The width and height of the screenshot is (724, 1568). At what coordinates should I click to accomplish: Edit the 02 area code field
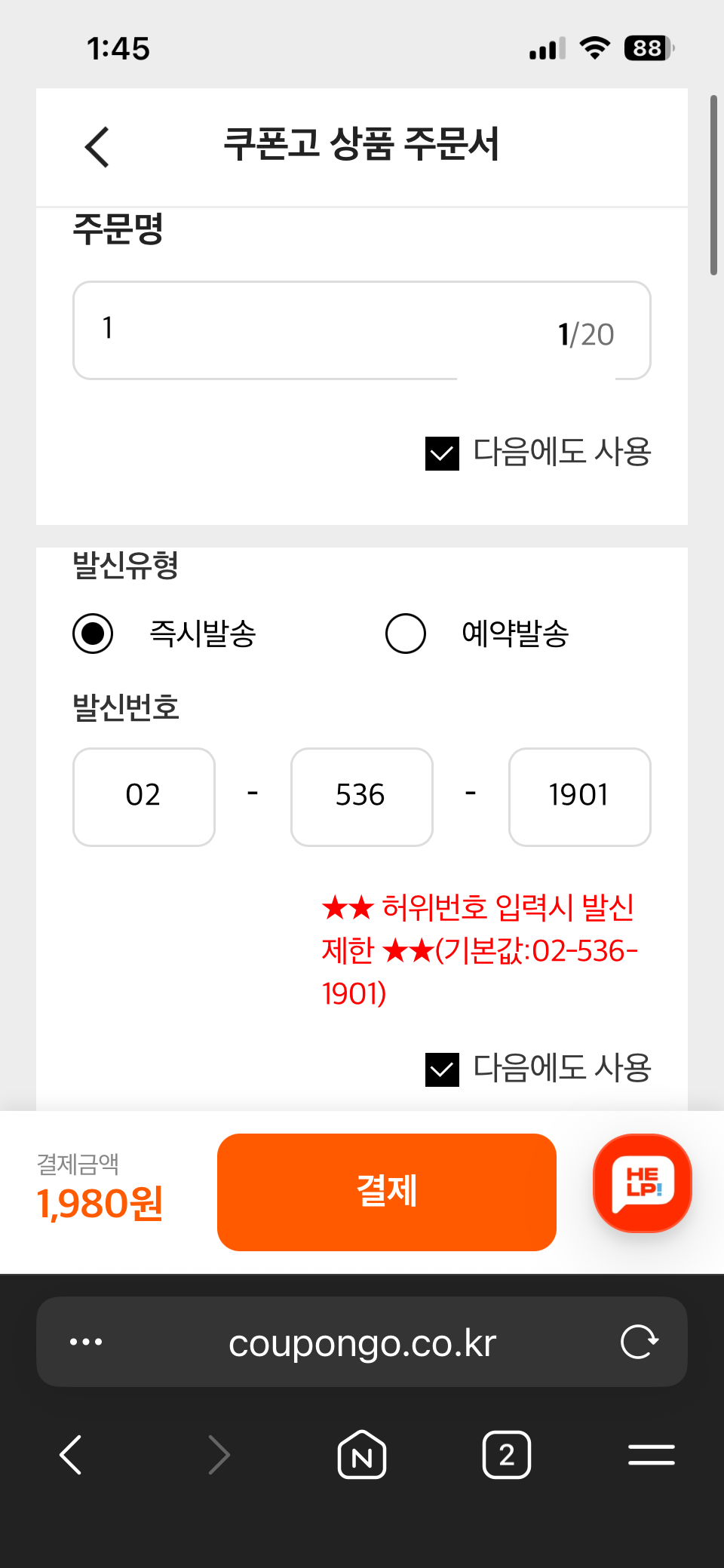(144, 796)
